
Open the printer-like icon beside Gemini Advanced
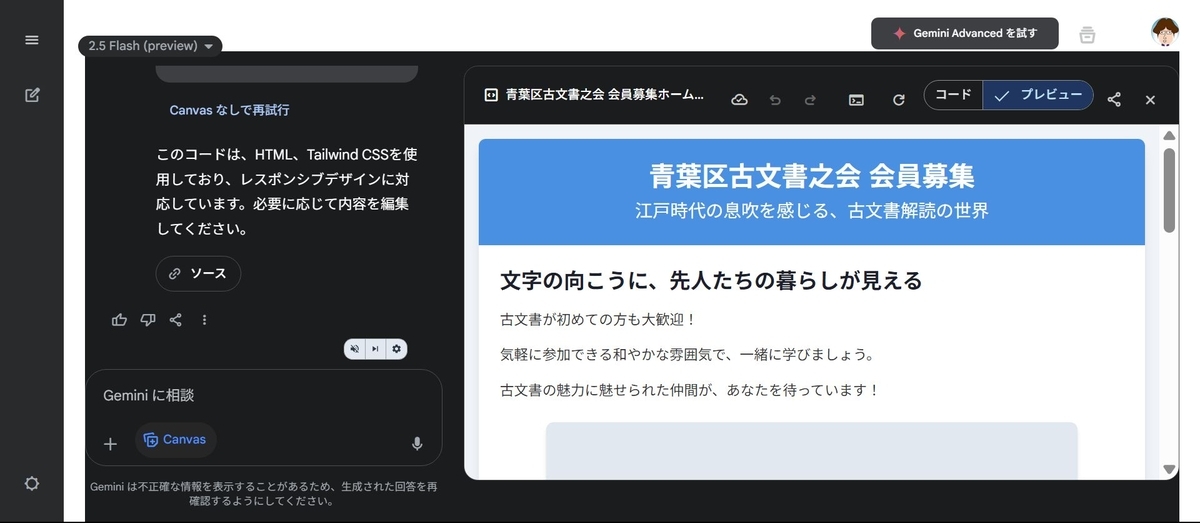(x=1087, y=34)
